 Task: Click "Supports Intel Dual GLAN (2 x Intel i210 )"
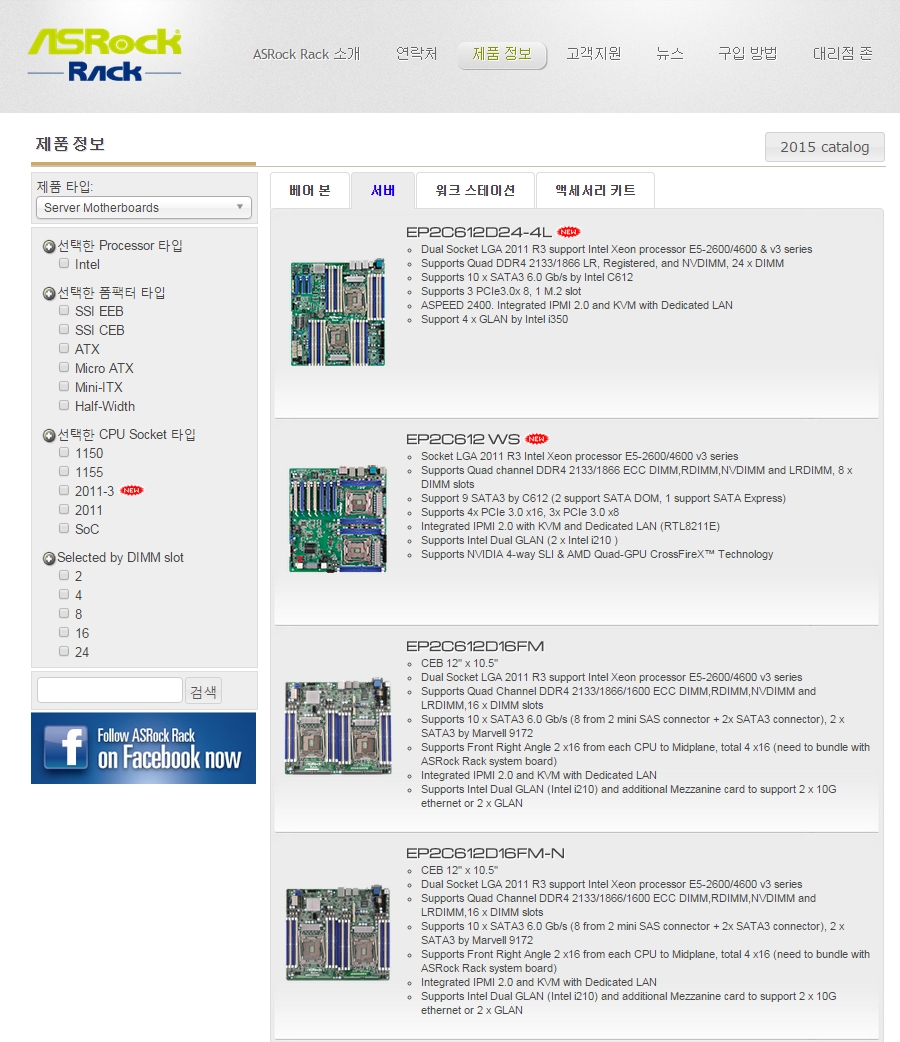coord(520,540)
